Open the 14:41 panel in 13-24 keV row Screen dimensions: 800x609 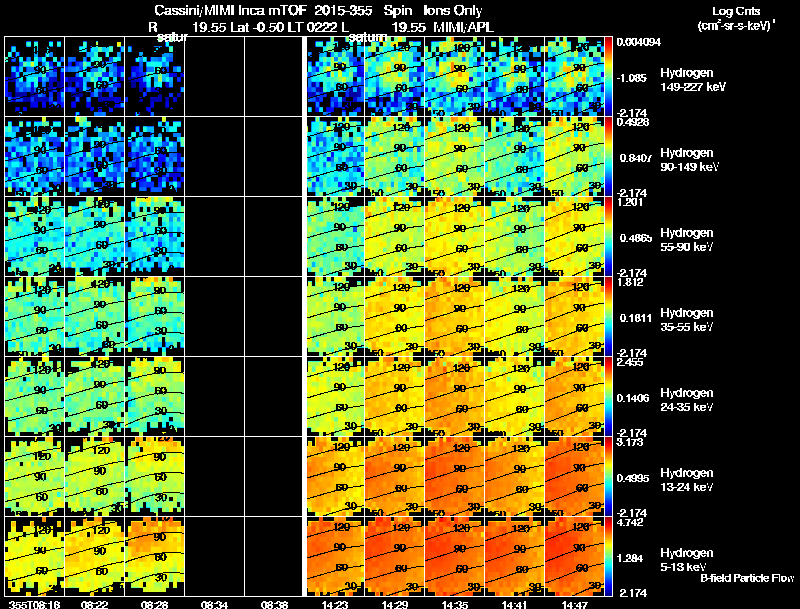point(515,477)
